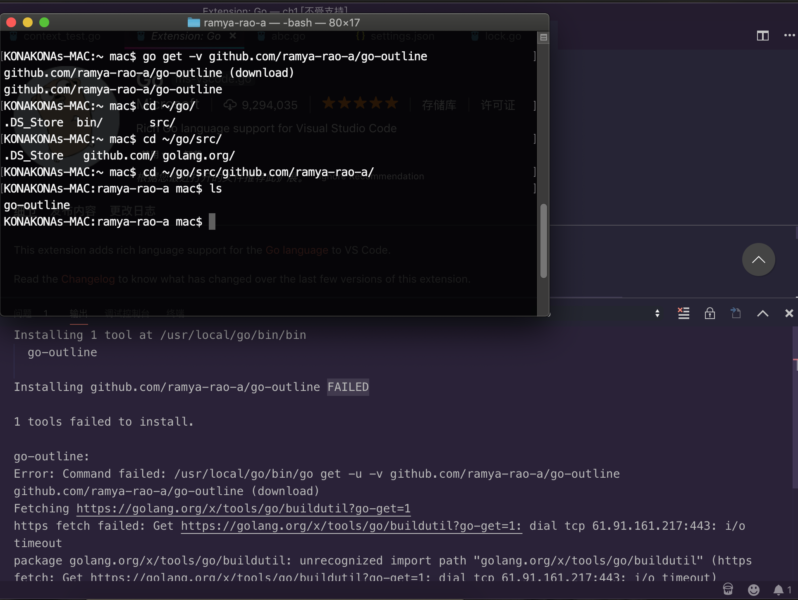
Task: Toggle the output scroll lock padlock
Action: 709,313
